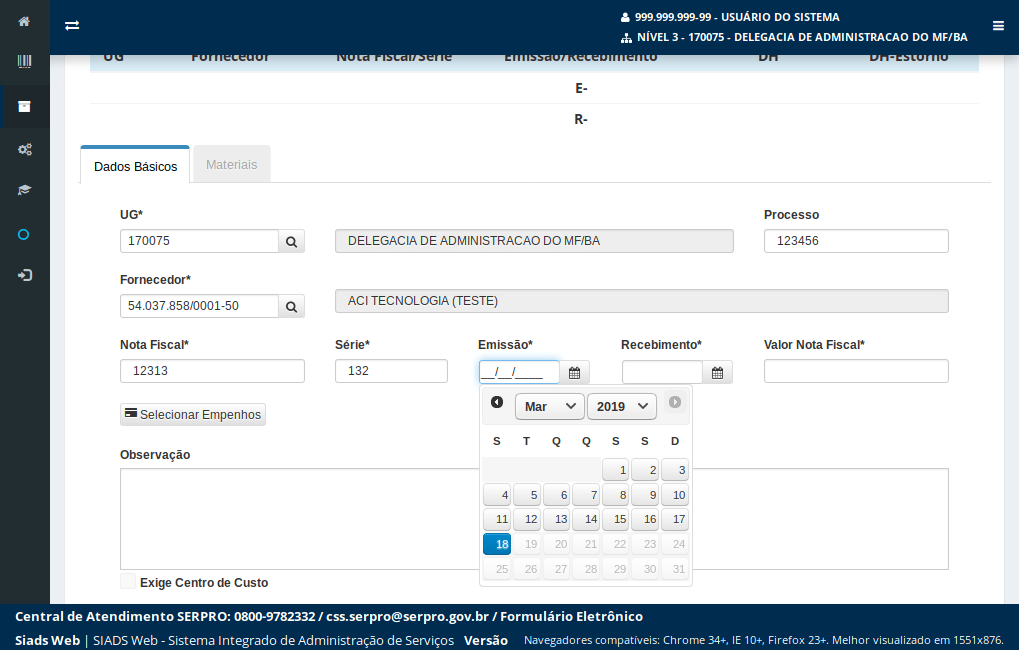Image resolution: width=1019 pixels, height=650 pixels.
Task: Select day 4 in the calendar
Action: pyautogui.click(x=497, y=495)
